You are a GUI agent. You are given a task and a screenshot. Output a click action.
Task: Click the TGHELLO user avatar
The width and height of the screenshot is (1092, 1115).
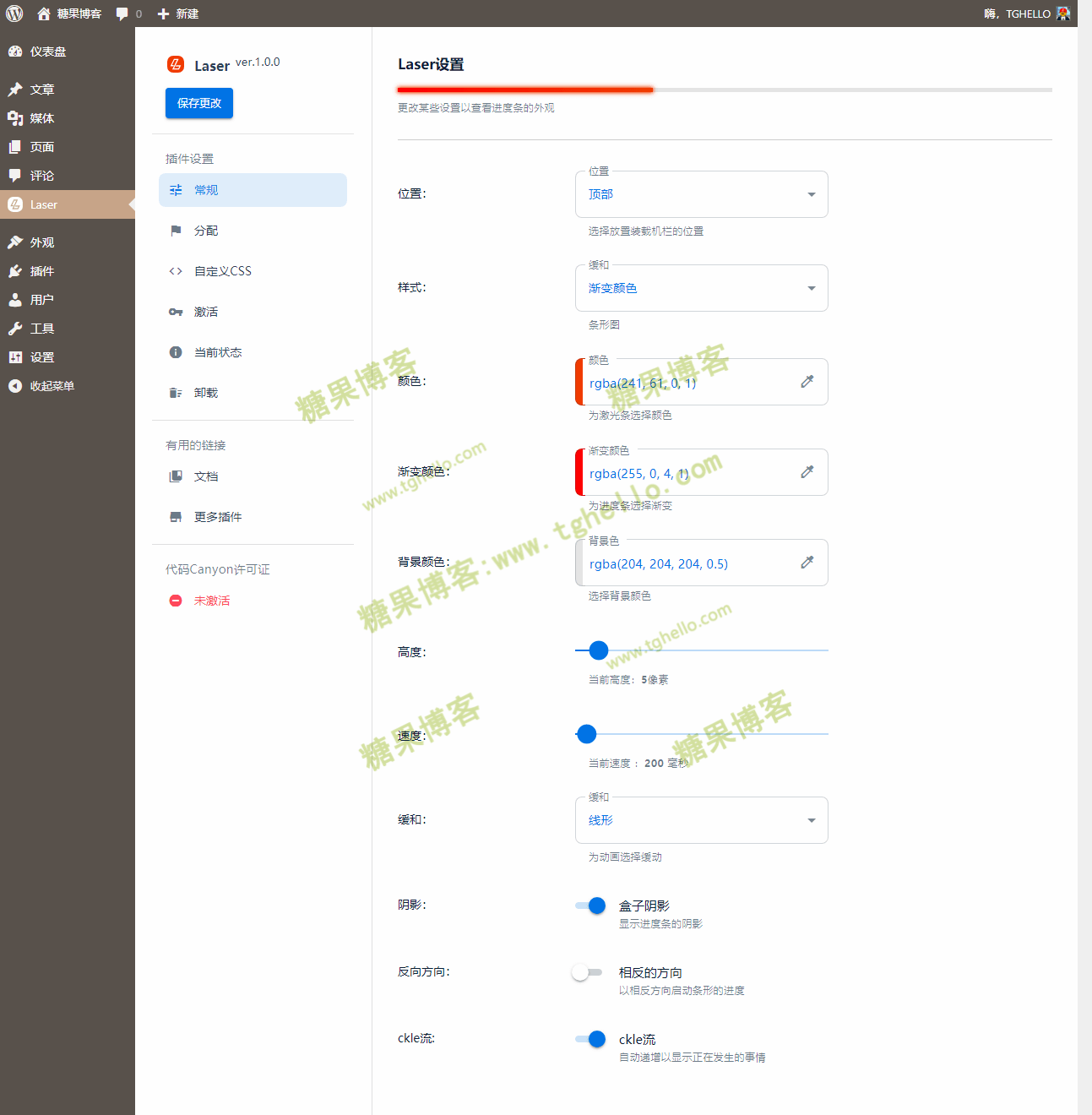[x=1063, y=14]
